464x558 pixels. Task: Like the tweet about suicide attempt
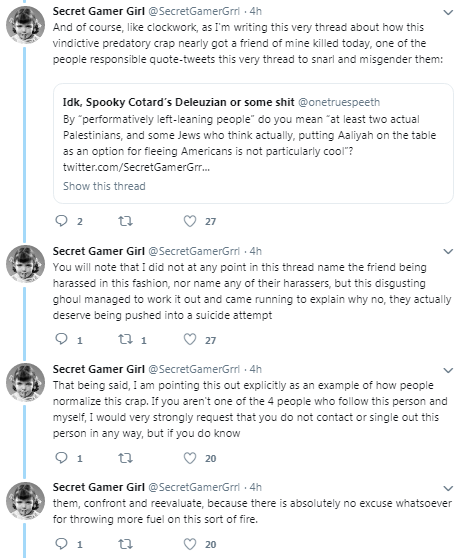(x=190, y=339)
